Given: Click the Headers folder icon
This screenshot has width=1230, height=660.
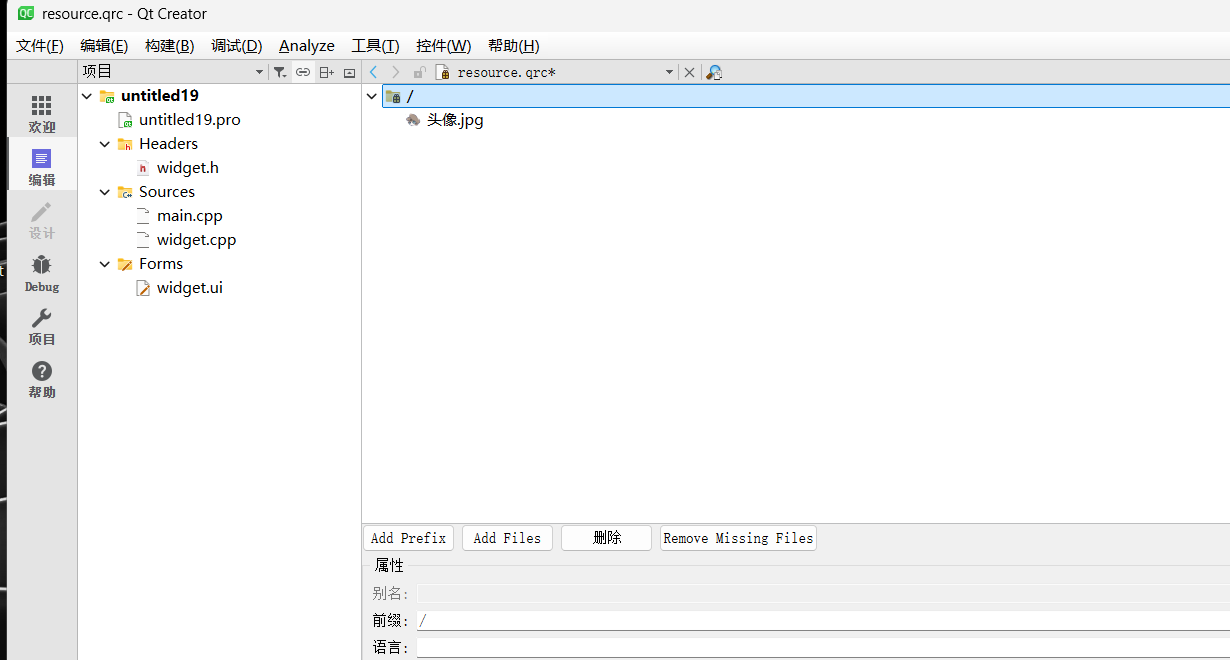Looking at the screenshot, I should coord(125,144).
